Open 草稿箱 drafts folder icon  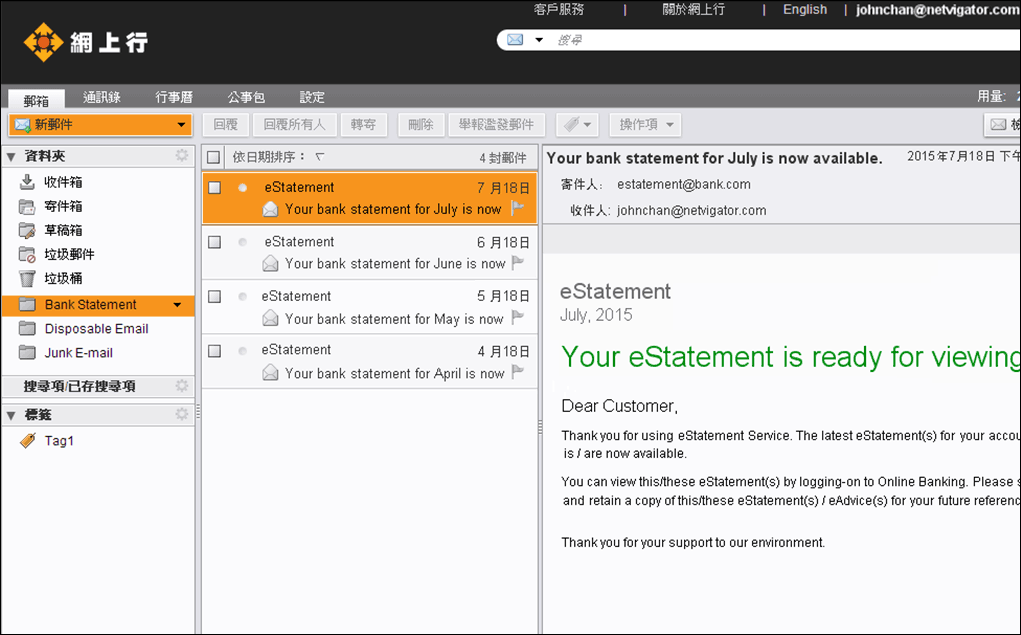[27, 230]
